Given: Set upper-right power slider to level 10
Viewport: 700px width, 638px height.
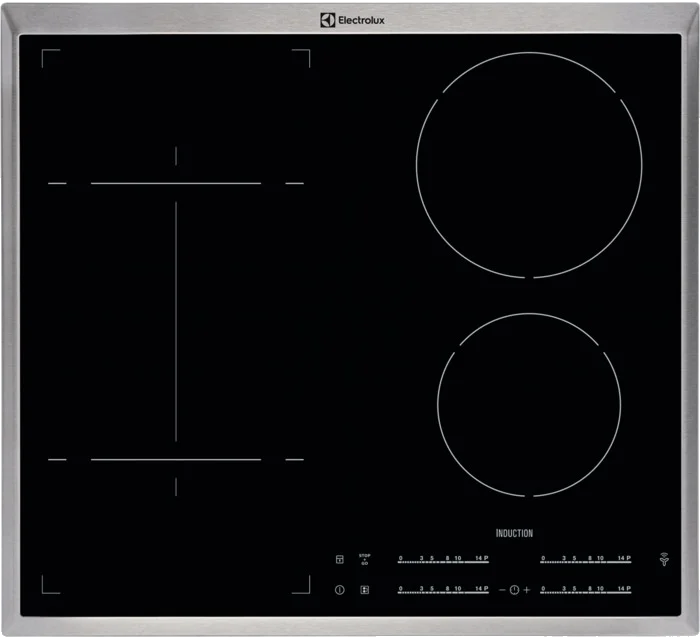Looking at the screenshot, I should coord(601,560).
